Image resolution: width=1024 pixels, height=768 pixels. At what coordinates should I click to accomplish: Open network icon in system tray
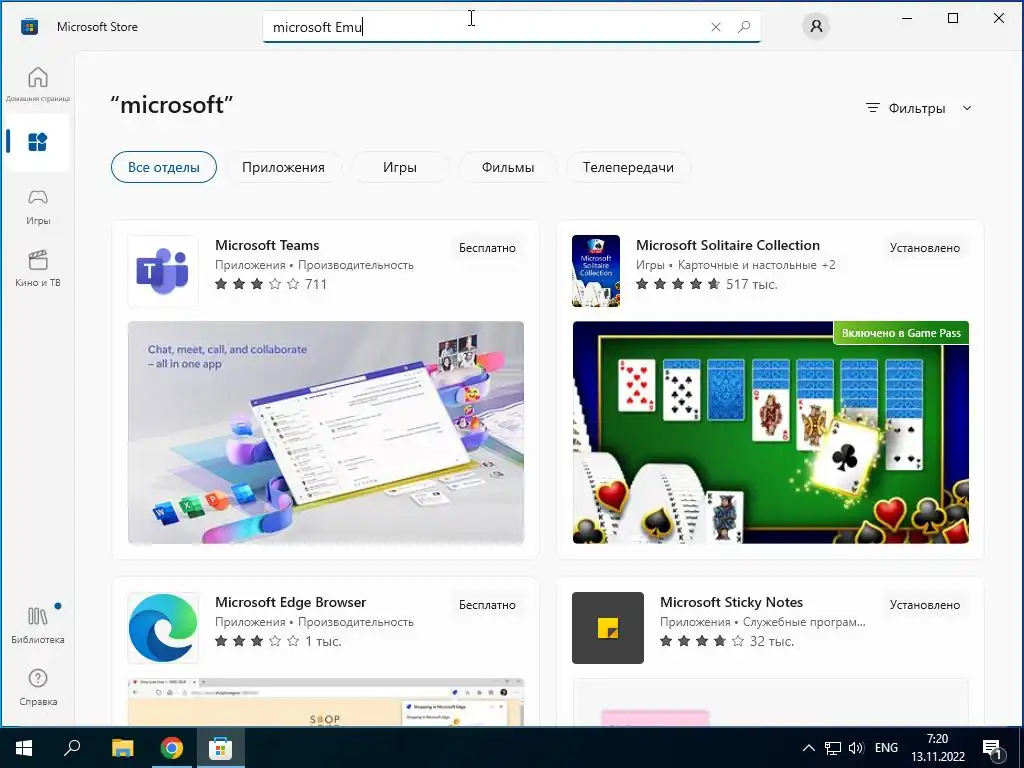pos(833,748)
